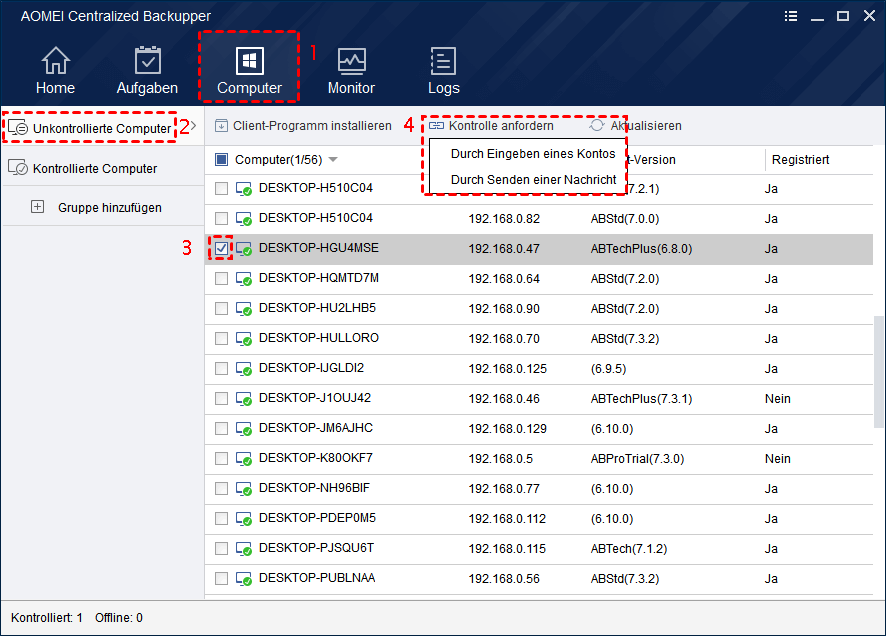
Task: Open the Computer tab
Action: coord(249,70)
